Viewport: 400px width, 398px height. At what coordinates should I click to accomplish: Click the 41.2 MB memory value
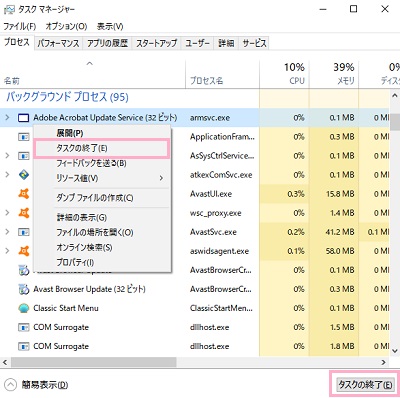tap(340, 232)
